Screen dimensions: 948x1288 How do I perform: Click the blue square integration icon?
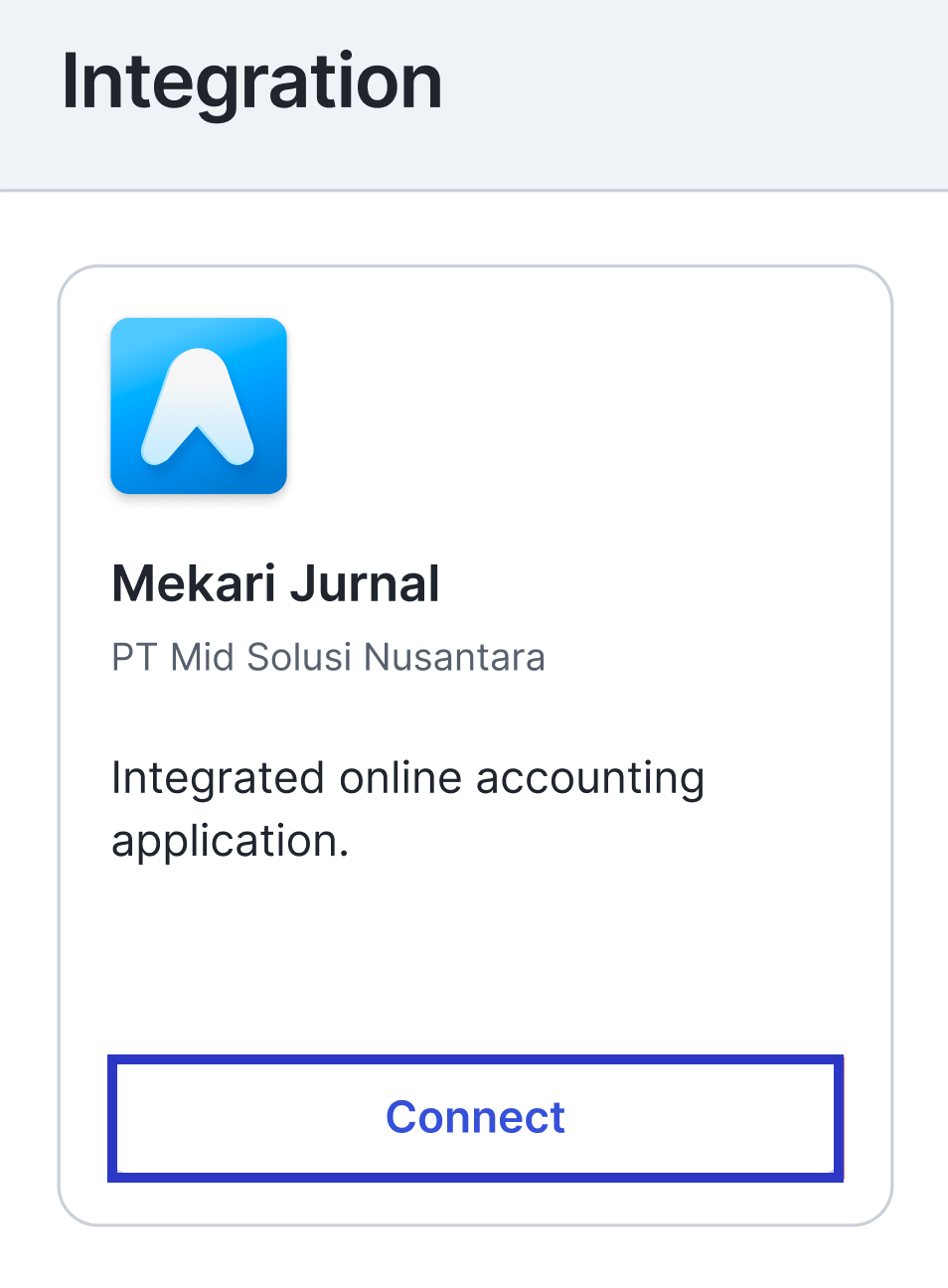199,405
